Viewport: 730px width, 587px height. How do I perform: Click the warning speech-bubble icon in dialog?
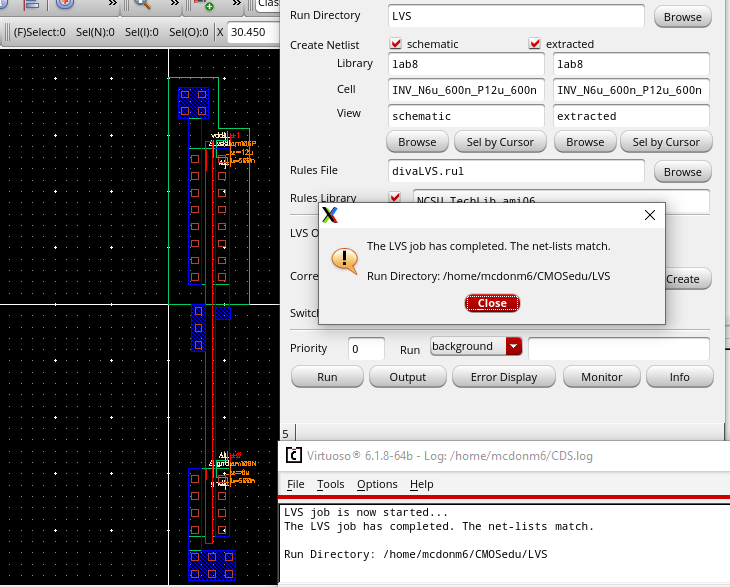(x=344, y=260)
